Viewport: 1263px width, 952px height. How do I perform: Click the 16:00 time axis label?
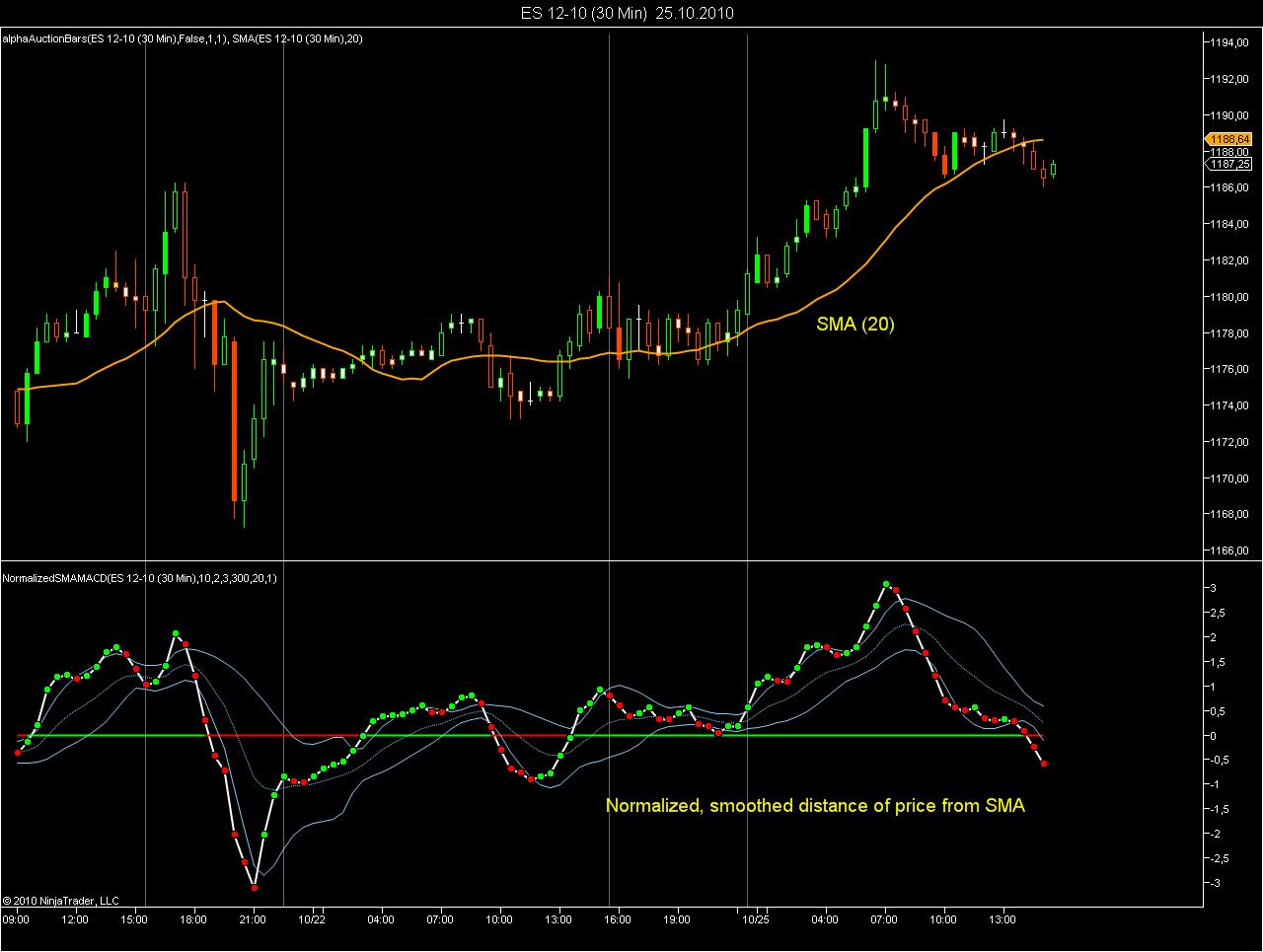pos(618,920)
